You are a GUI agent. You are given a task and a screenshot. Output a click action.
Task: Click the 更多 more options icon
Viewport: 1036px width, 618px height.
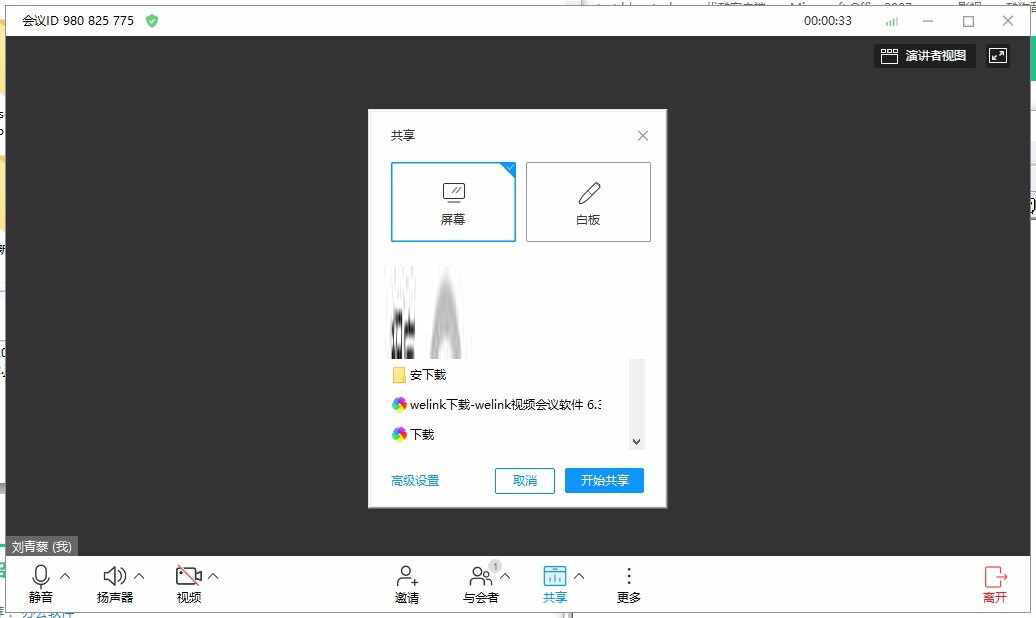pos(628,577)
